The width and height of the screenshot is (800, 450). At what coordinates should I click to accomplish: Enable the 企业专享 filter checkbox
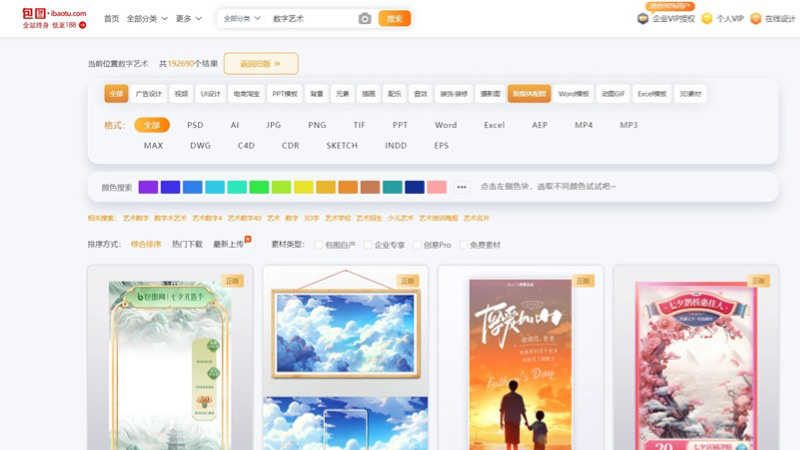click(367, 244)
